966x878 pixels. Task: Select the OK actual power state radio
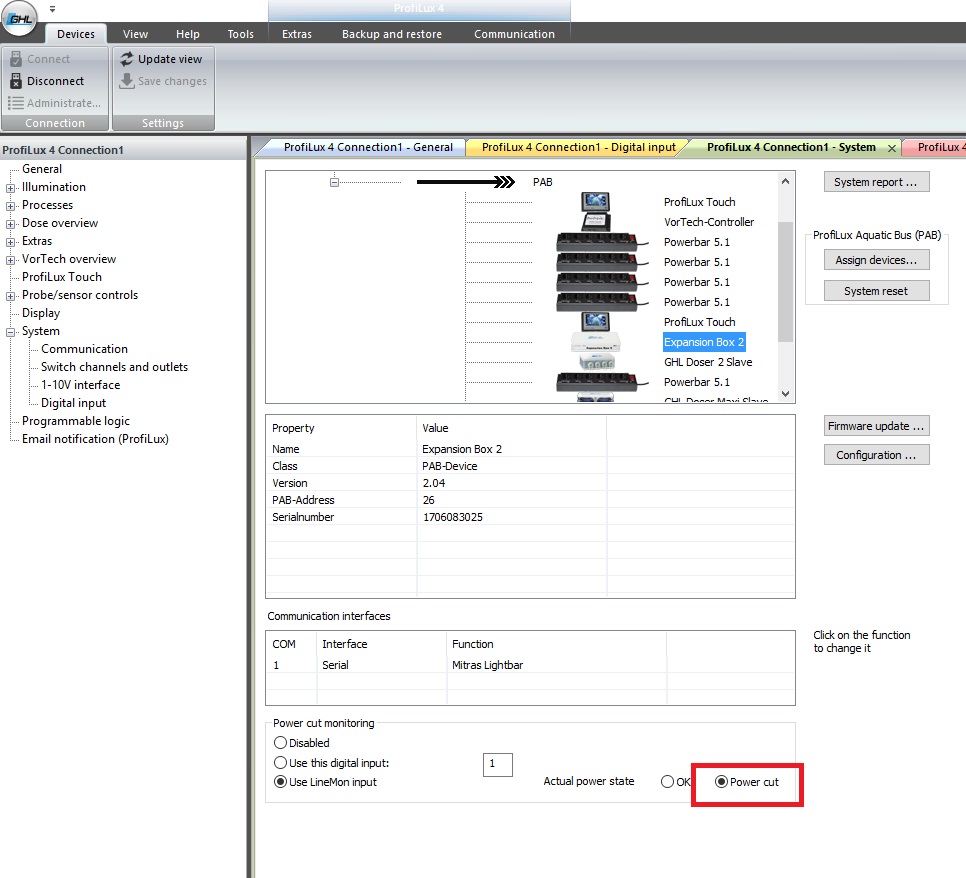(667, 781)
